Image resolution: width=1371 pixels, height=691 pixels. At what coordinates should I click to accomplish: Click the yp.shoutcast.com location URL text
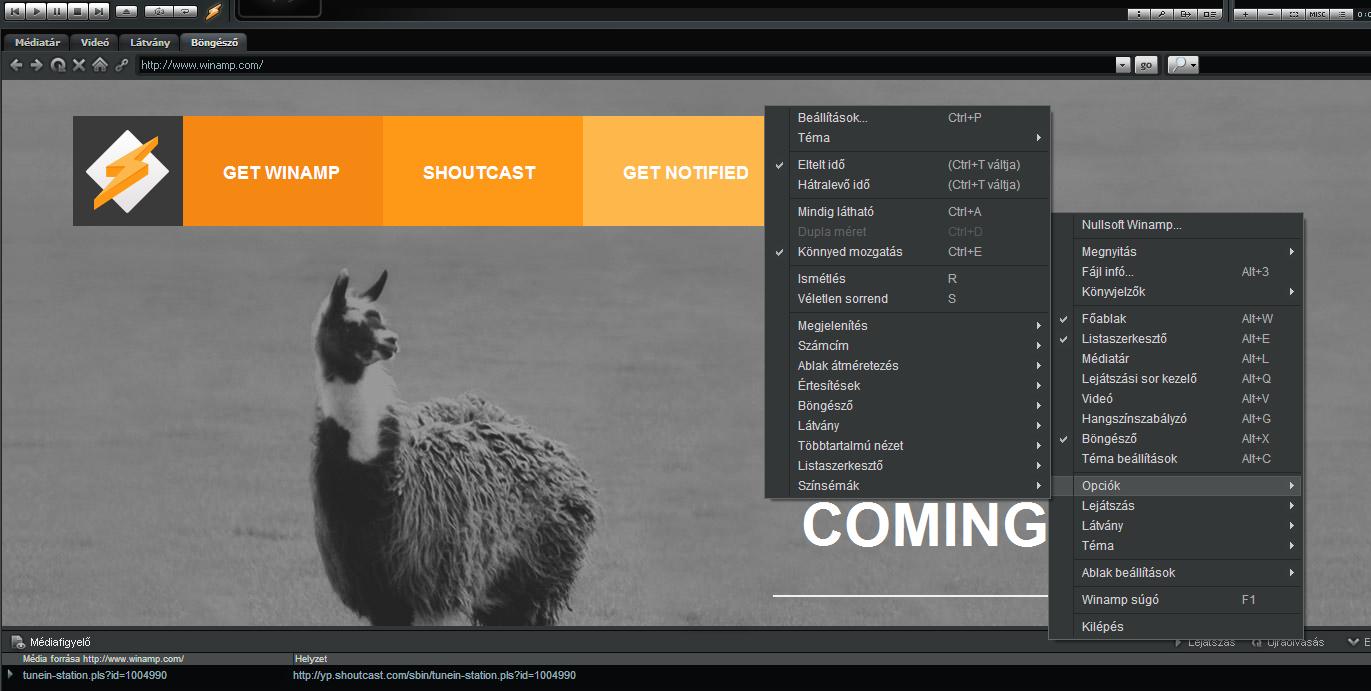tap(434, 675)
